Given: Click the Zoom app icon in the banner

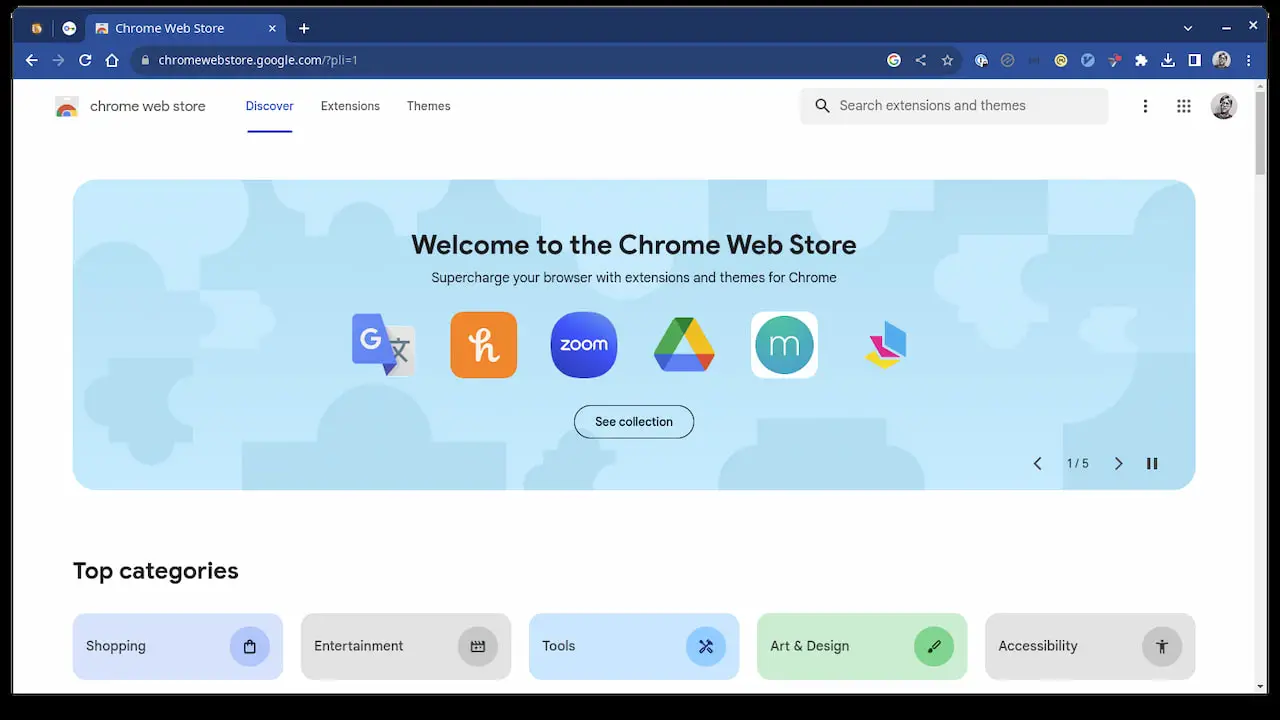Looking at the screenshot, I should [x=583, y=345].
